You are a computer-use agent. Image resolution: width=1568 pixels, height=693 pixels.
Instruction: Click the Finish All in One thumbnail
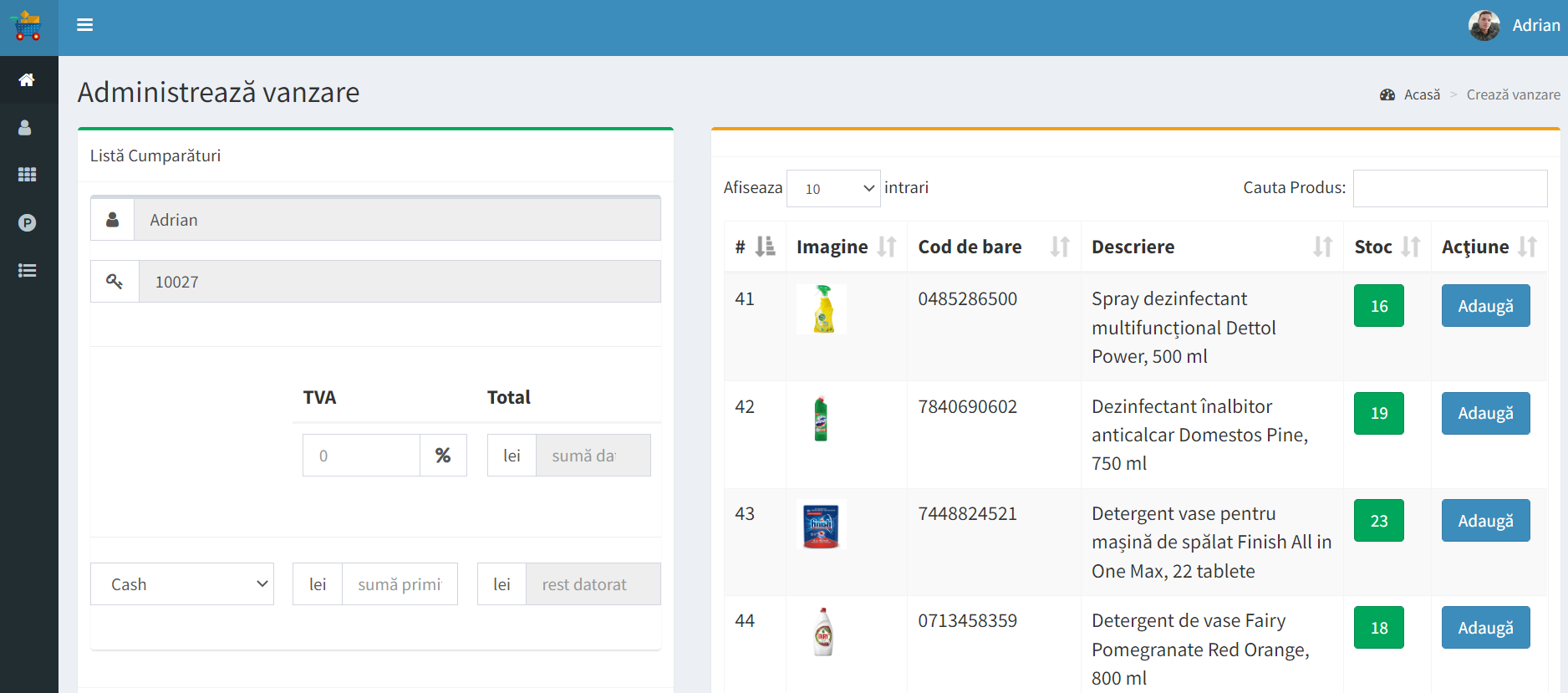pyautogui.click(x=821, y=525)
